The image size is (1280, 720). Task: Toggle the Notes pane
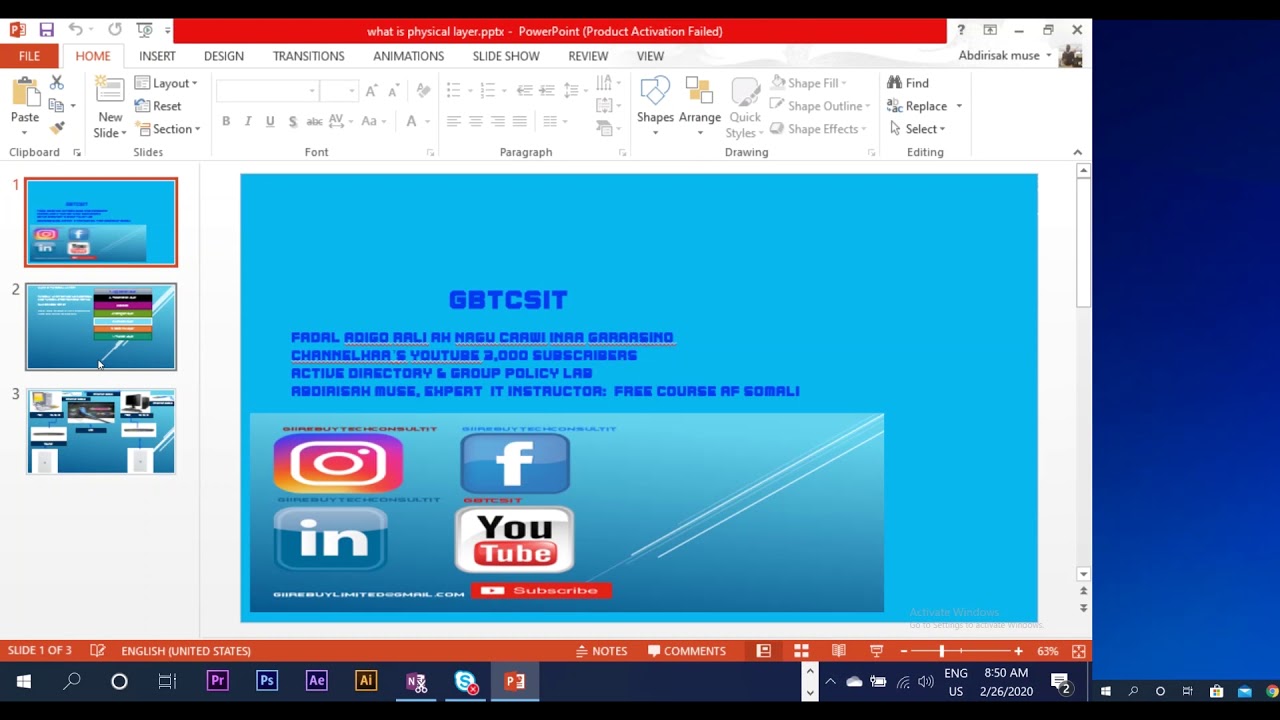click(601, 651)
